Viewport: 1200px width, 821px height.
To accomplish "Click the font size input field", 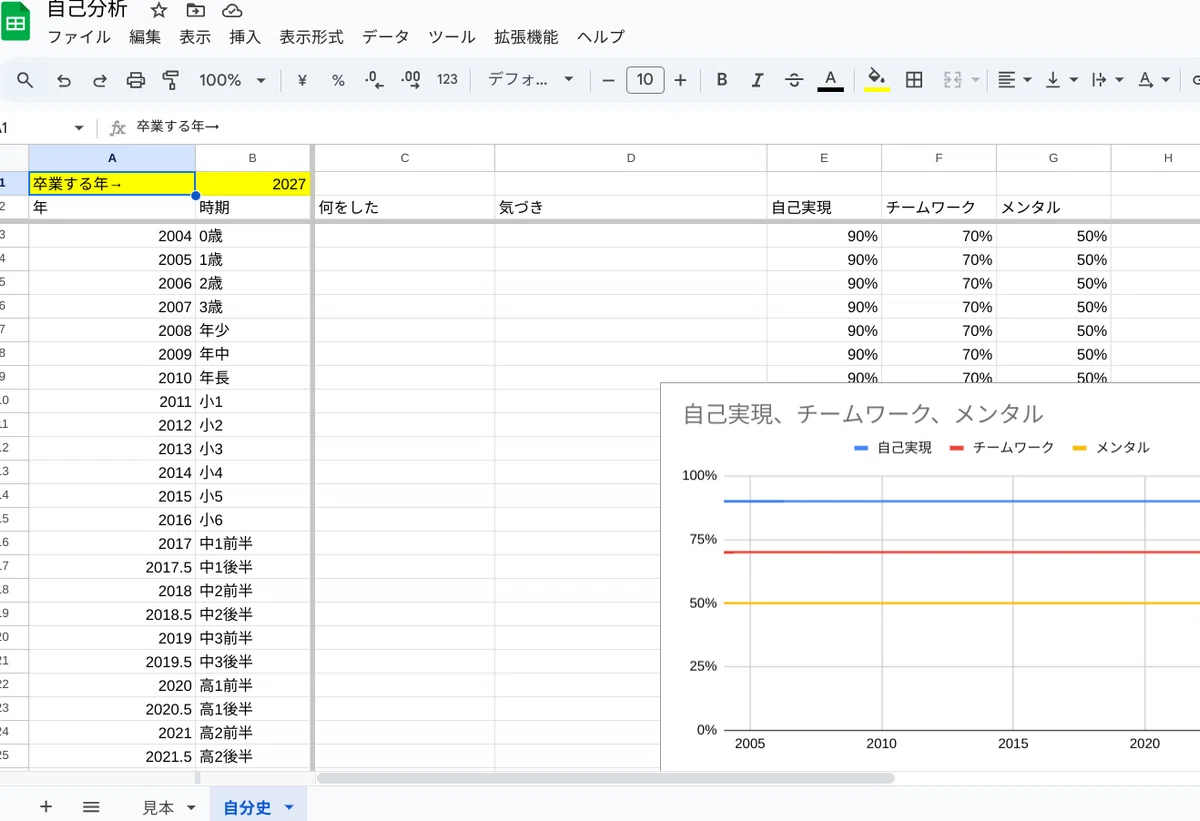I will click(645, 80).
